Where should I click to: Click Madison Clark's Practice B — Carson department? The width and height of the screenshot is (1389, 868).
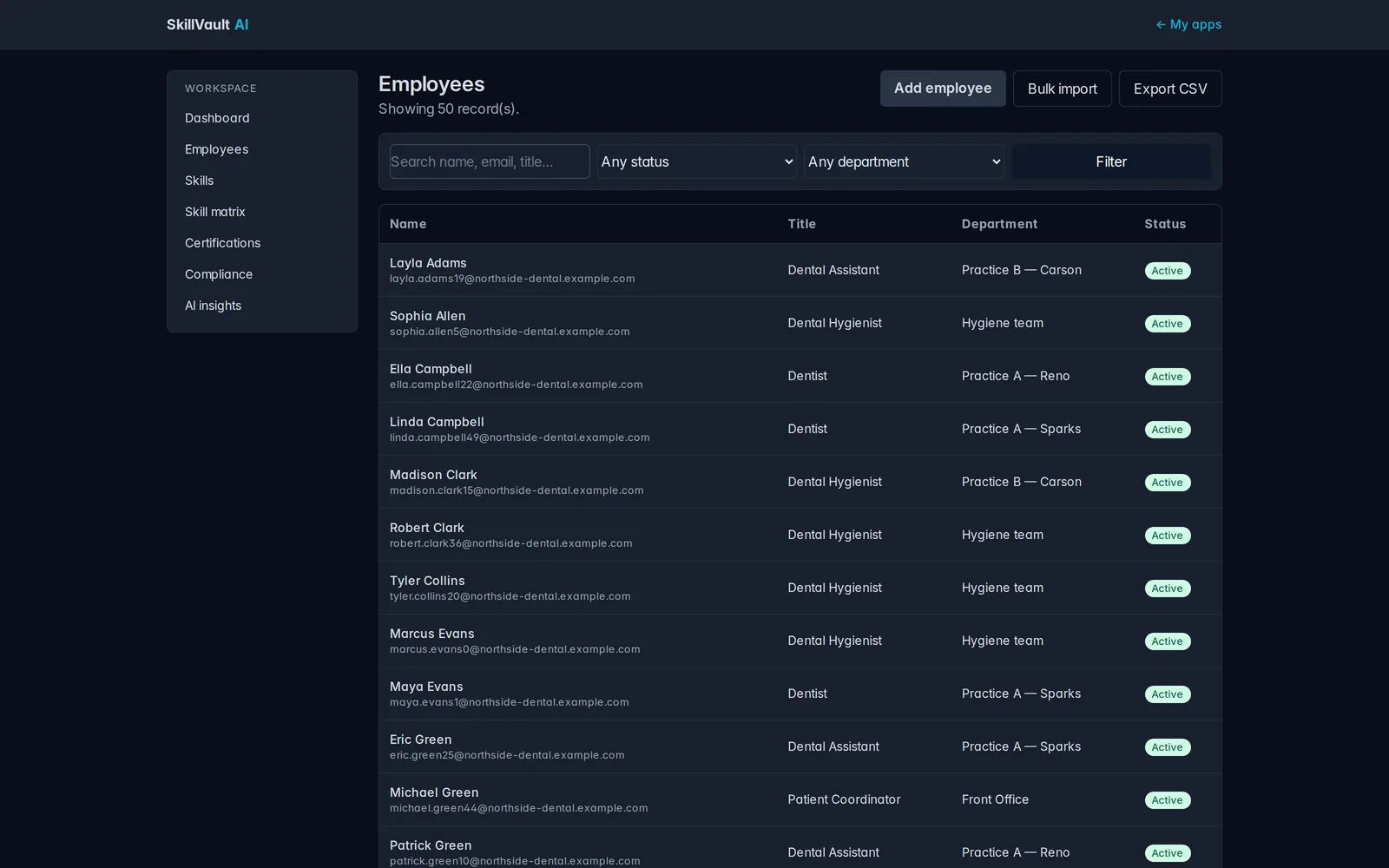pyautogui.click(x=1022, y=482)
